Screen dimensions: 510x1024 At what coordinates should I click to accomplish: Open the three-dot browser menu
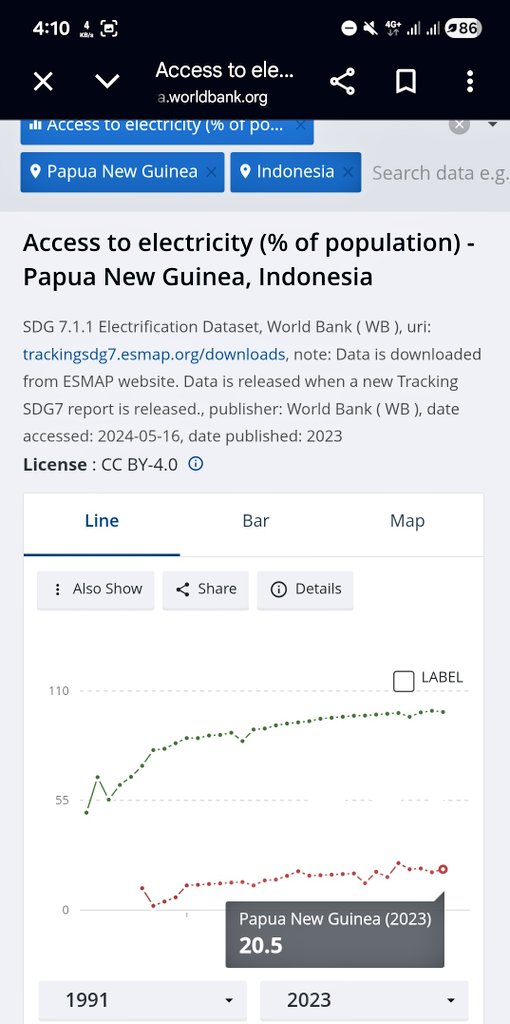click(470, 82)
